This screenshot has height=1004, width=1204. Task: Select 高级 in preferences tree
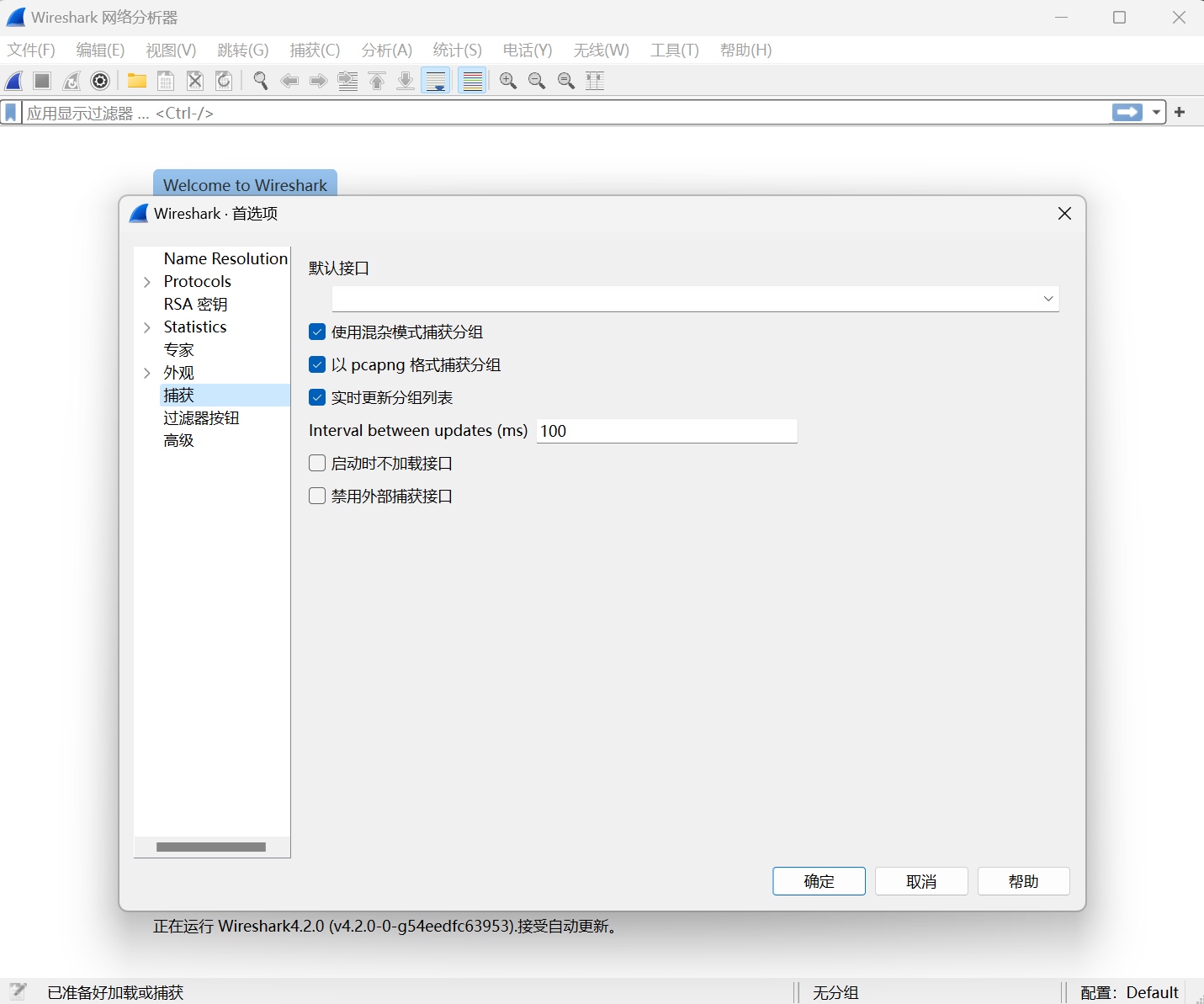178,440
